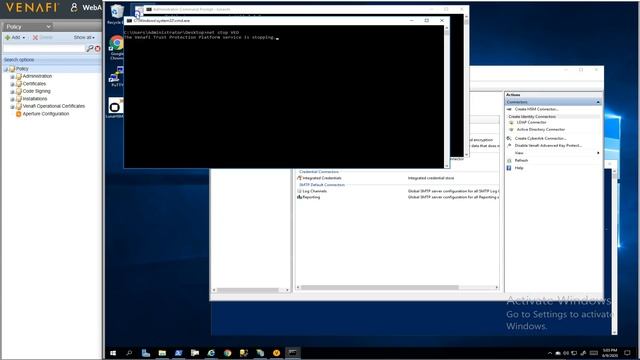
Task: Select the Code Signing tree item
Action: click(36, 91)
